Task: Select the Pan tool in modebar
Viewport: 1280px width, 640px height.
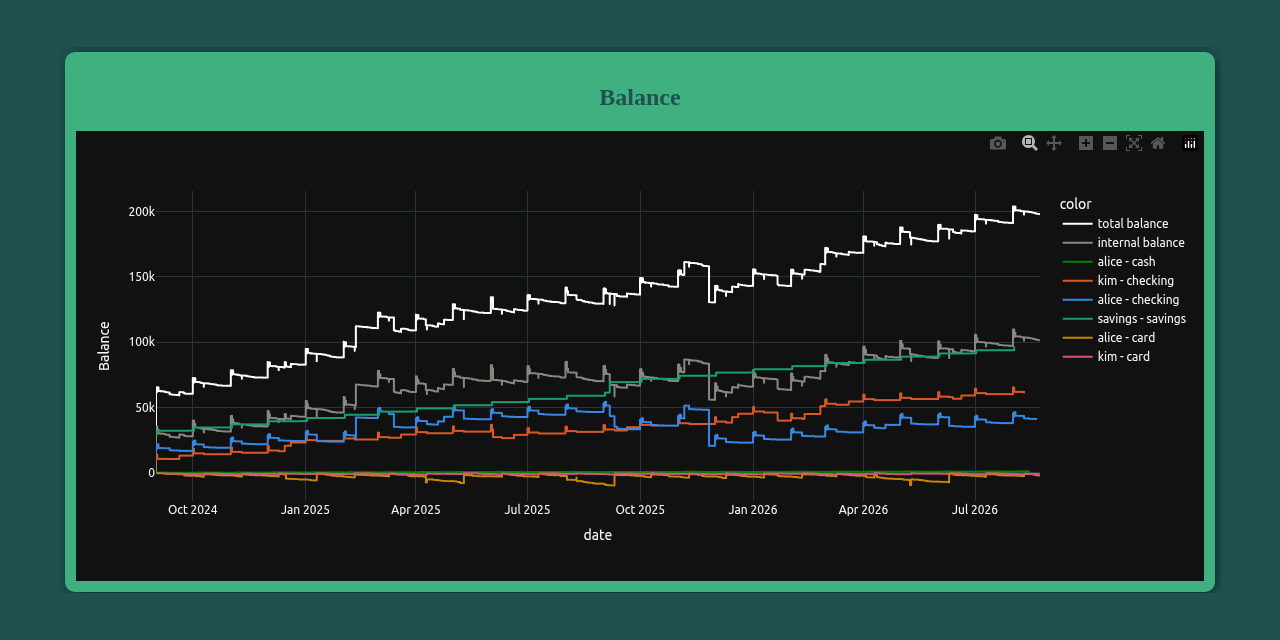Action: [x=1054, y=143]
